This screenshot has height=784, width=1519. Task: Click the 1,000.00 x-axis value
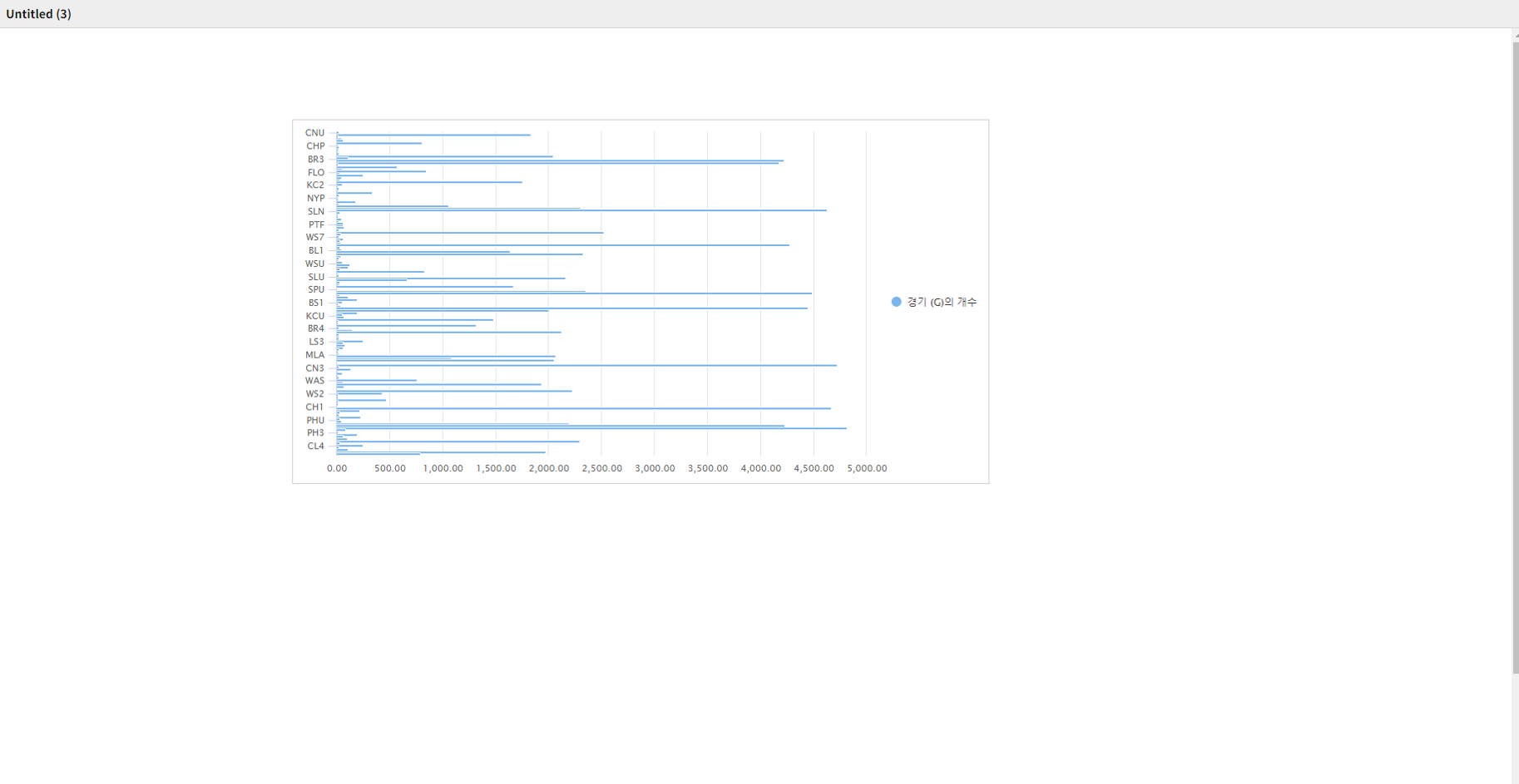click(443, 469)
